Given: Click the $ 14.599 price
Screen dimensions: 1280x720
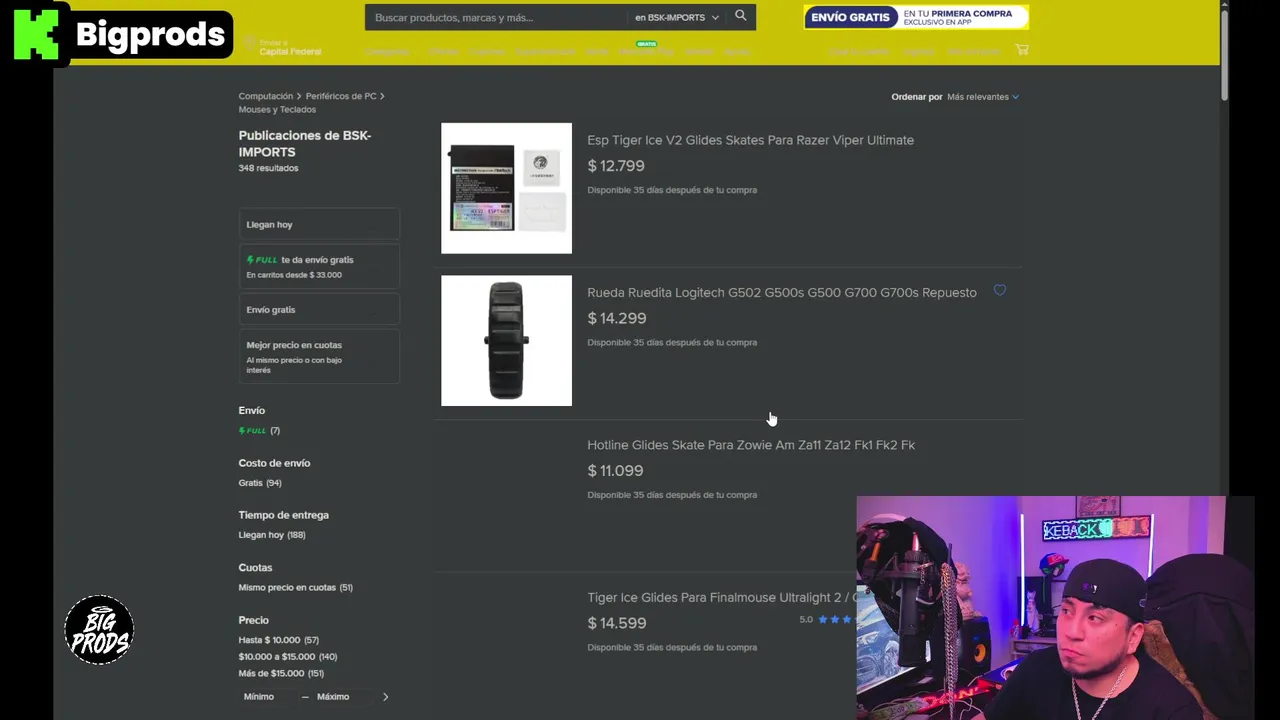Looking at the screenshot, I should 617,623.
